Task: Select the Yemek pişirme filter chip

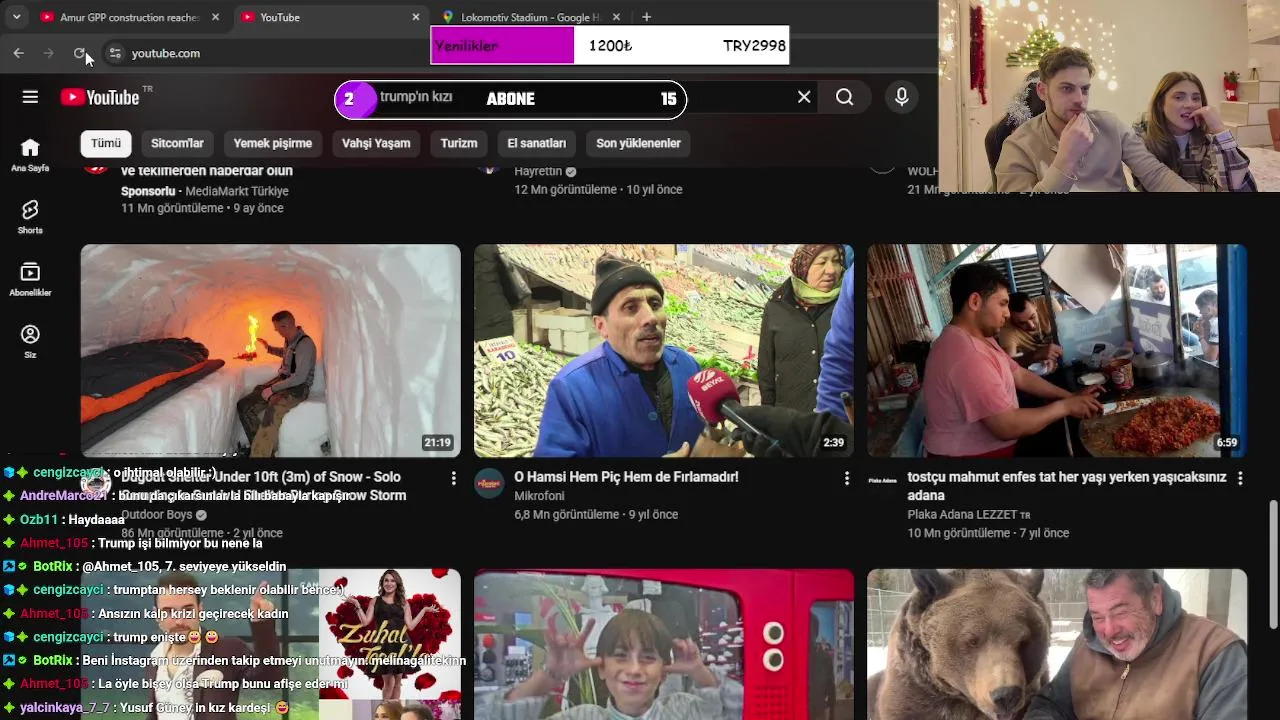Action: tap(273, 143)
